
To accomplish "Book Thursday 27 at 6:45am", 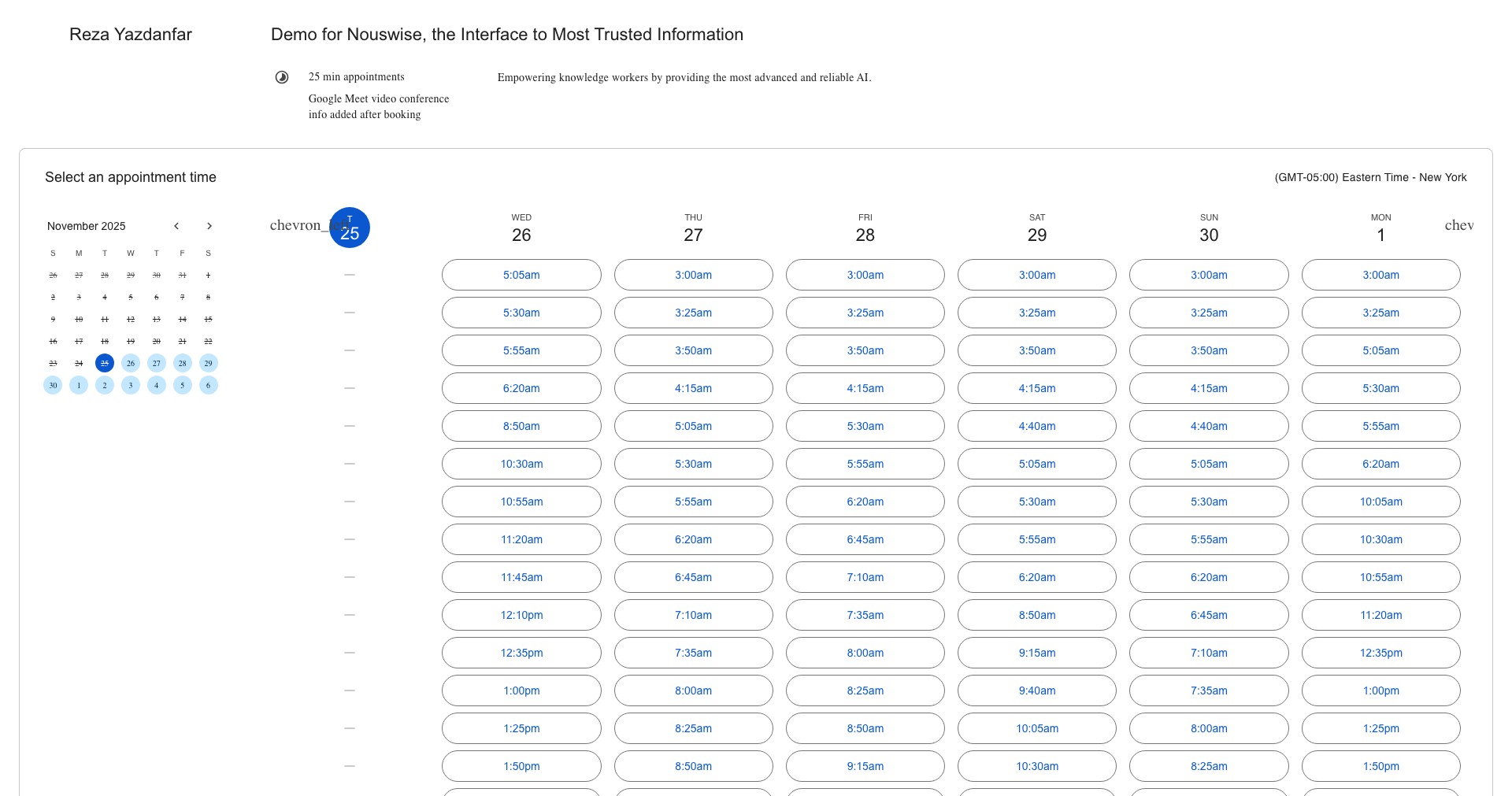I will (693, 577).
